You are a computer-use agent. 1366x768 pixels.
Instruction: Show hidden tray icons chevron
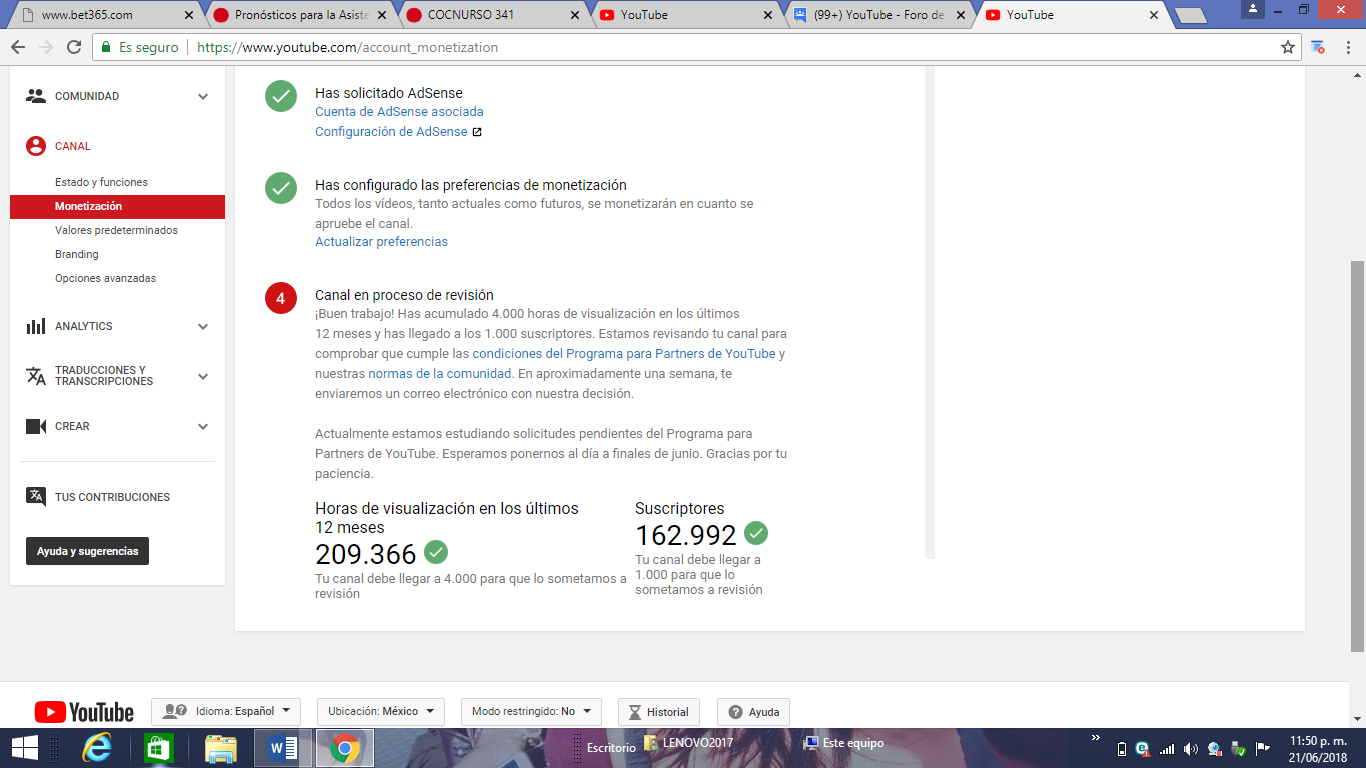1098,738
